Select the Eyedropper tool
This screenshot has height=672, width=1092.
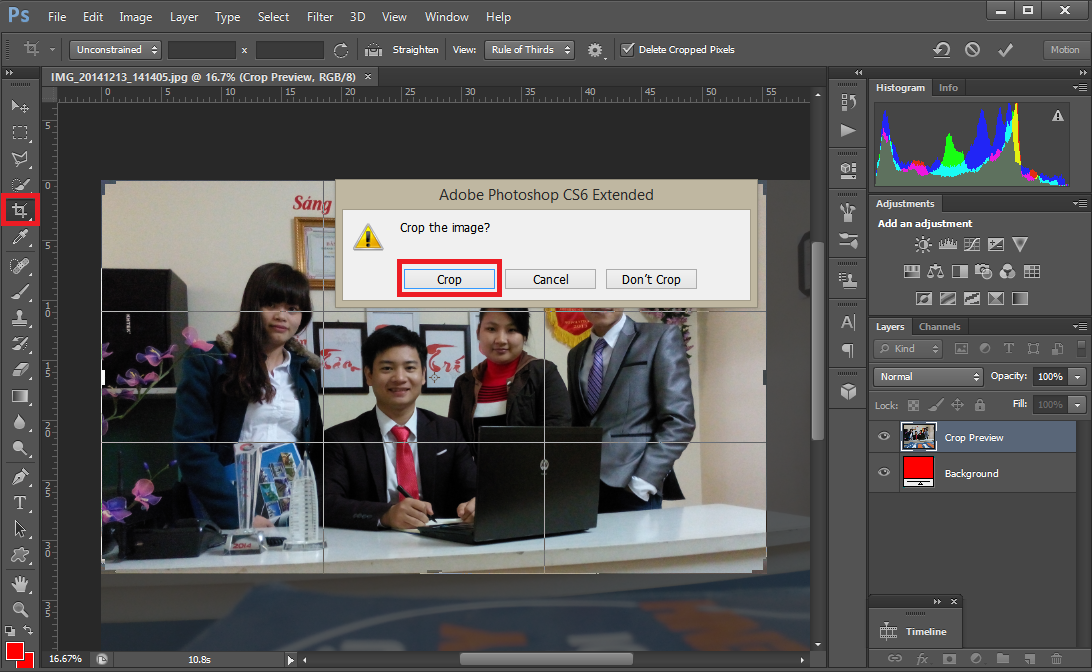point(20,238)
